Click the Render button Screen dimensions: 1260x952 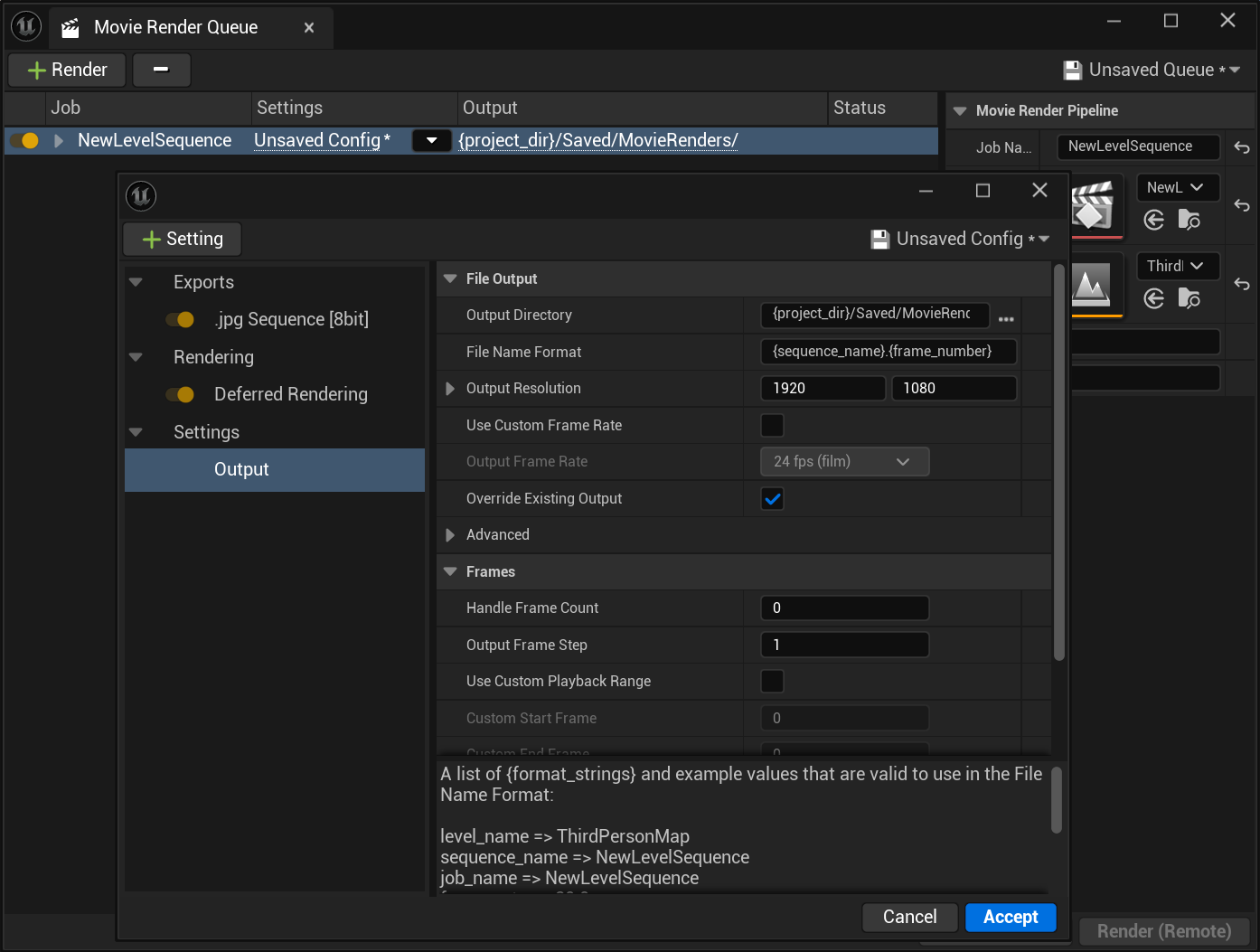coord(67,70)
